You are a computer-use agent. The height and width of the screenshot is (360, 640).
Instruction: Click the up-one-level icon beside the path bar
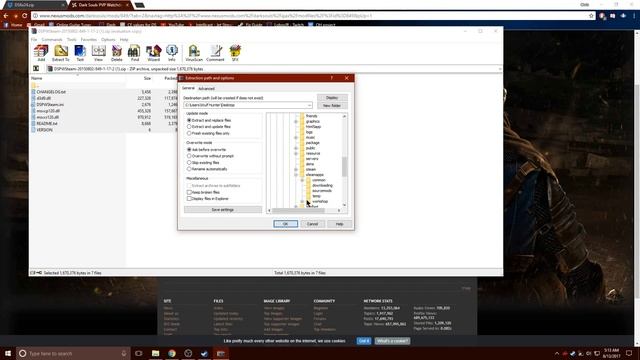[36, 69]
